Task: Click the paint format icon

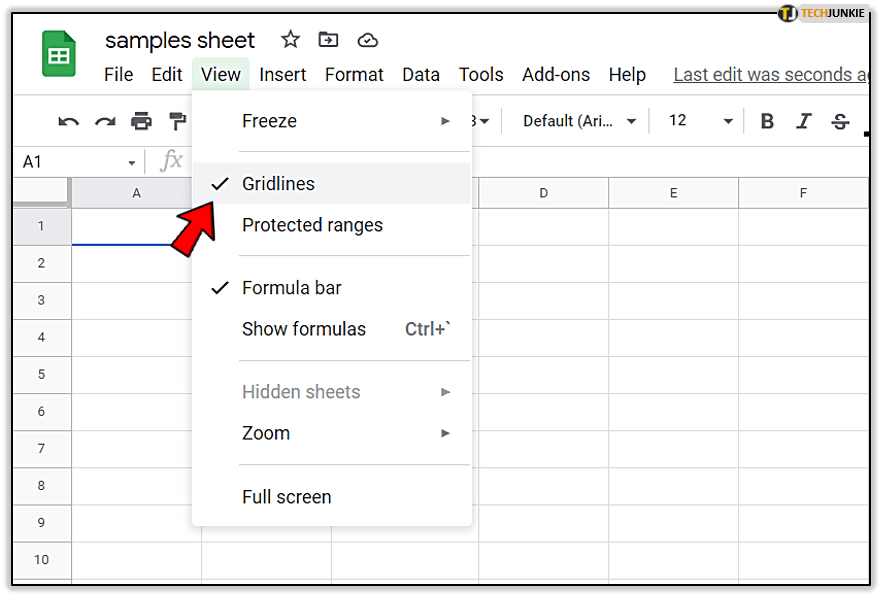Action: [178, 121]
